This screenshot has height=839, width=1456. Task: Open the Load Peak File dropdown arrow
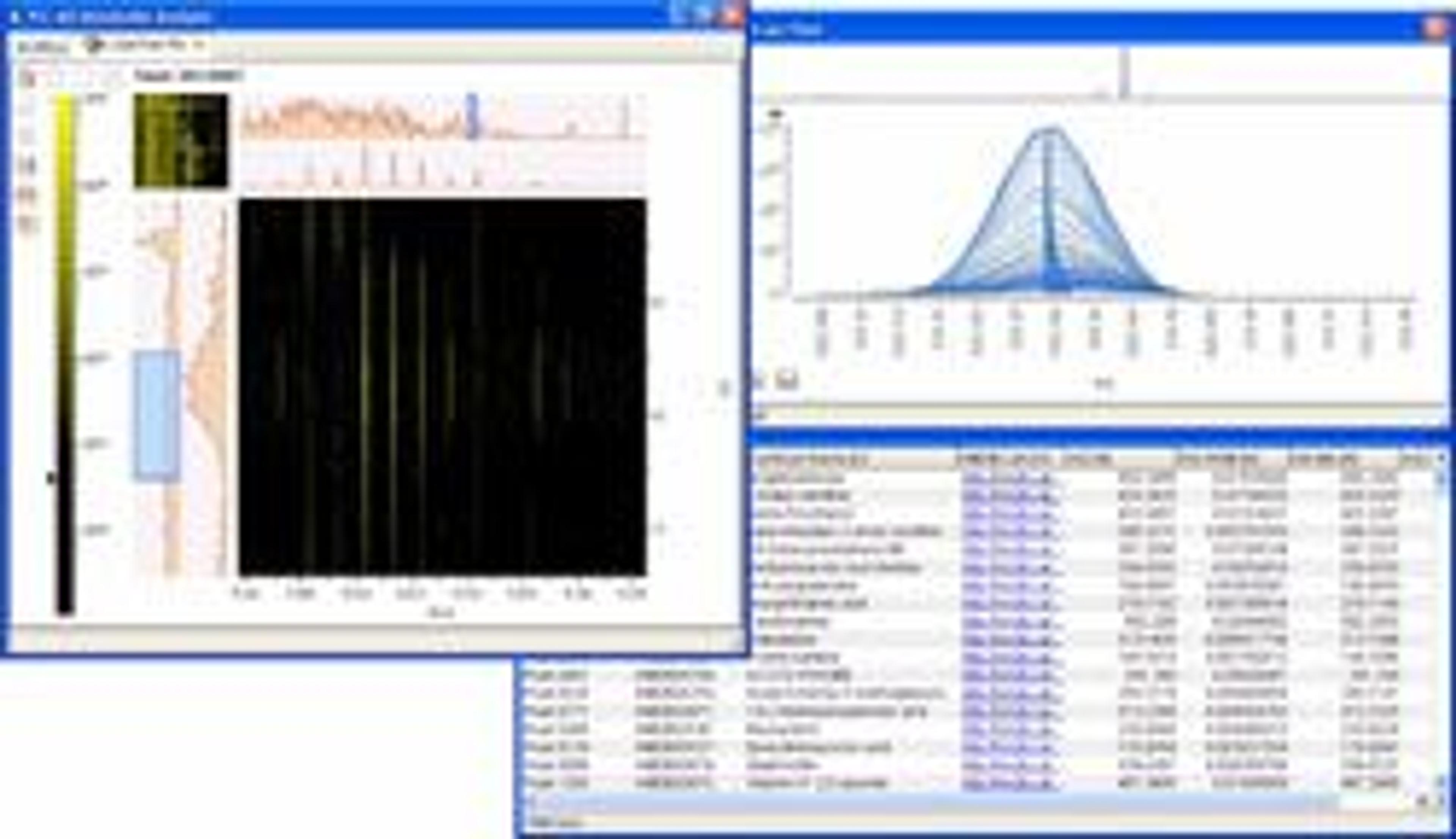(x=198, y=45)
